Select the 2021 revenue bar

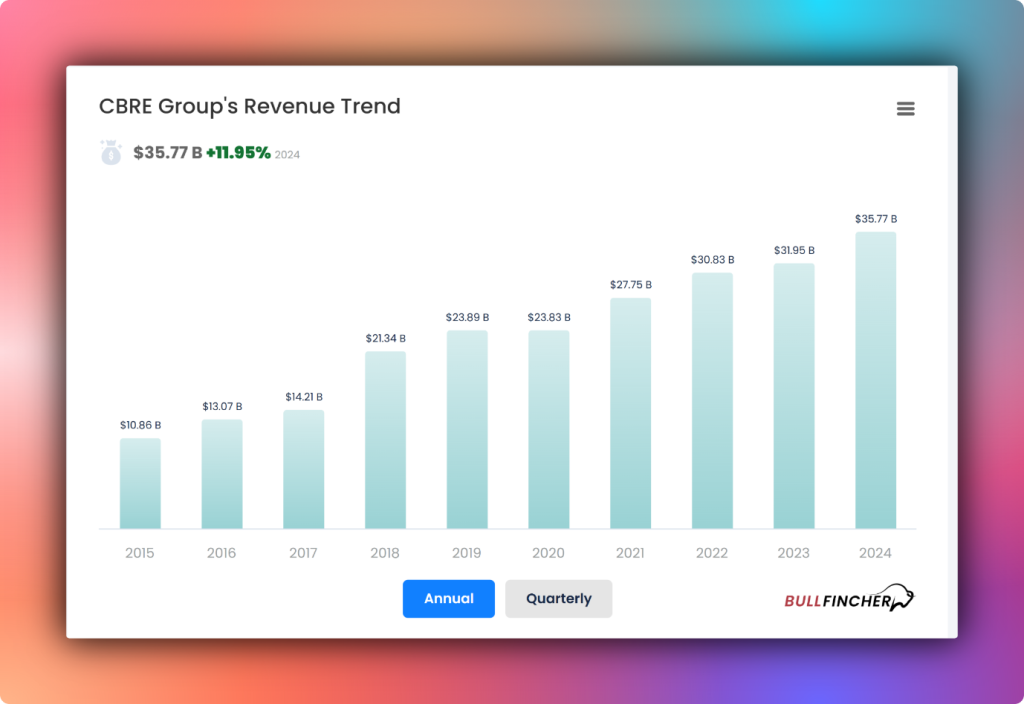(631, 413)
